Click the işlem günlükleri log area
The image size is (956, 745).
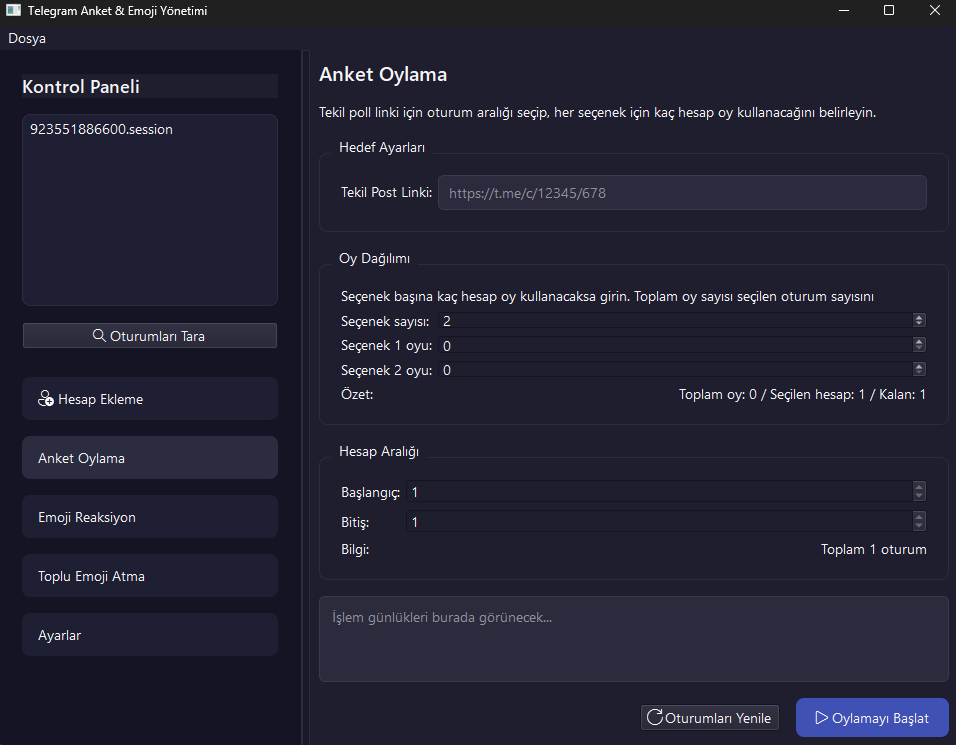click(x=633, y=639)
